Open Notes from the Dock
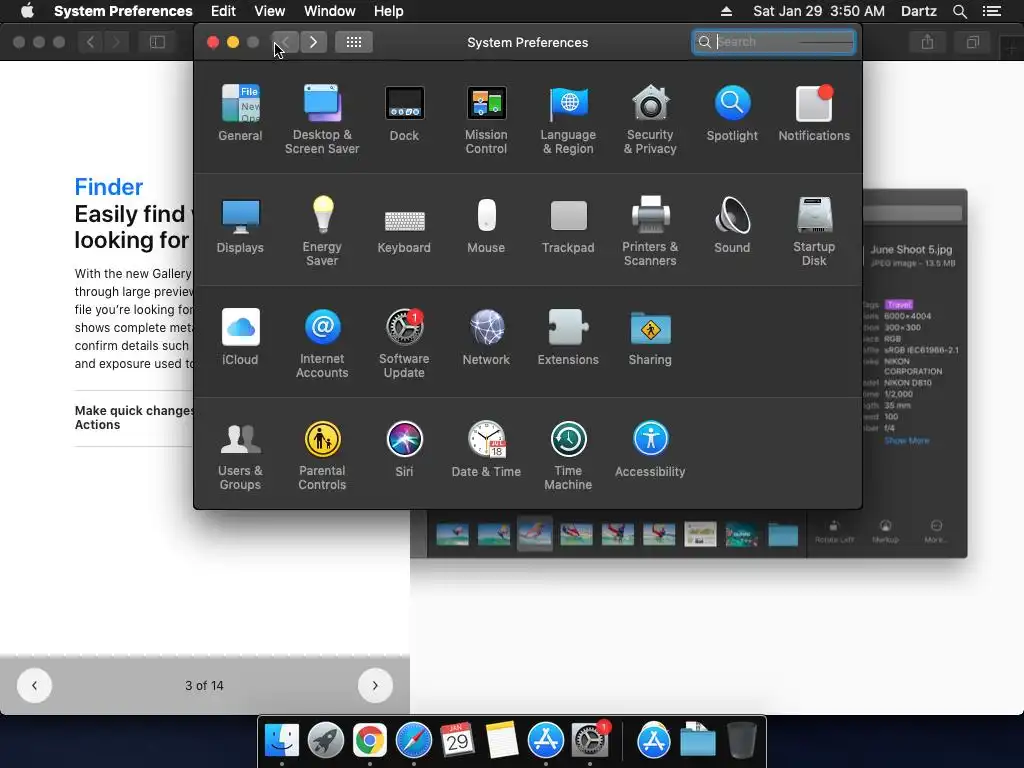The image size is (1024, 768). click(x=502, y=741)
